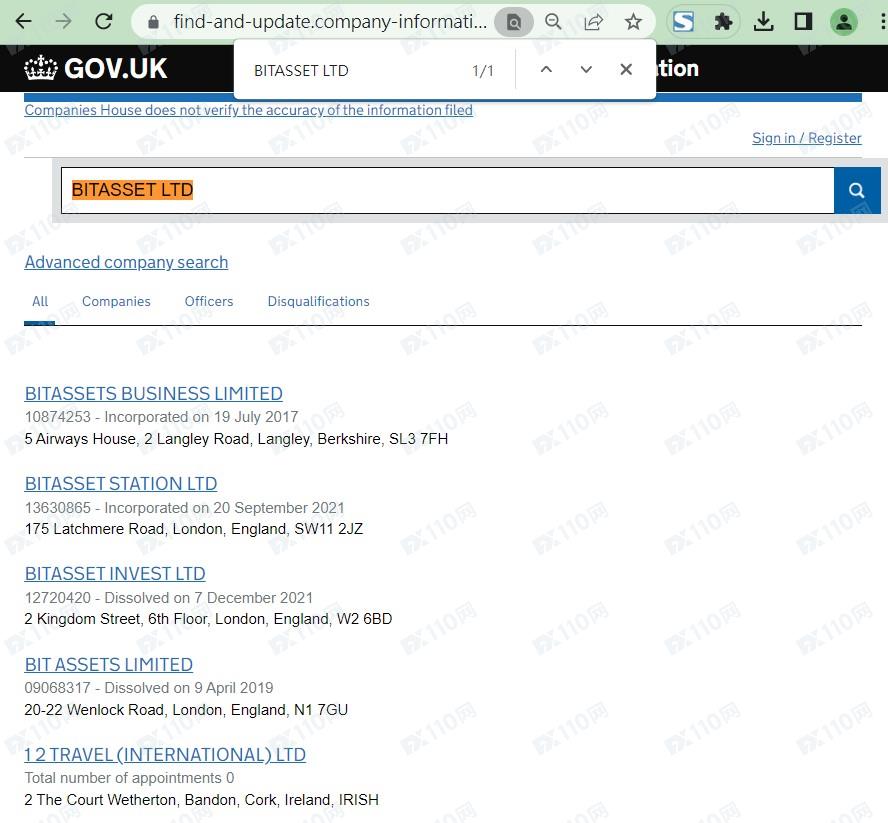Select the All results tab

tap(40, 301)
